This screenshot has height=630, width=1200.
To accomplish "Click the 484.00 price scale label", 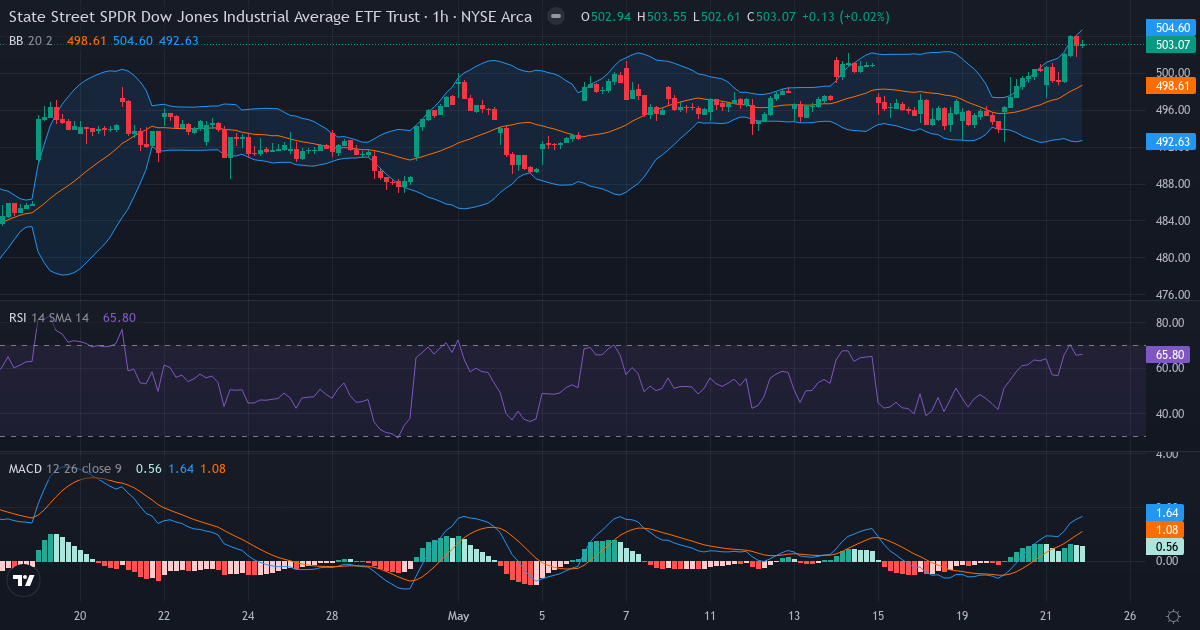I will [x=1171, y=221].
